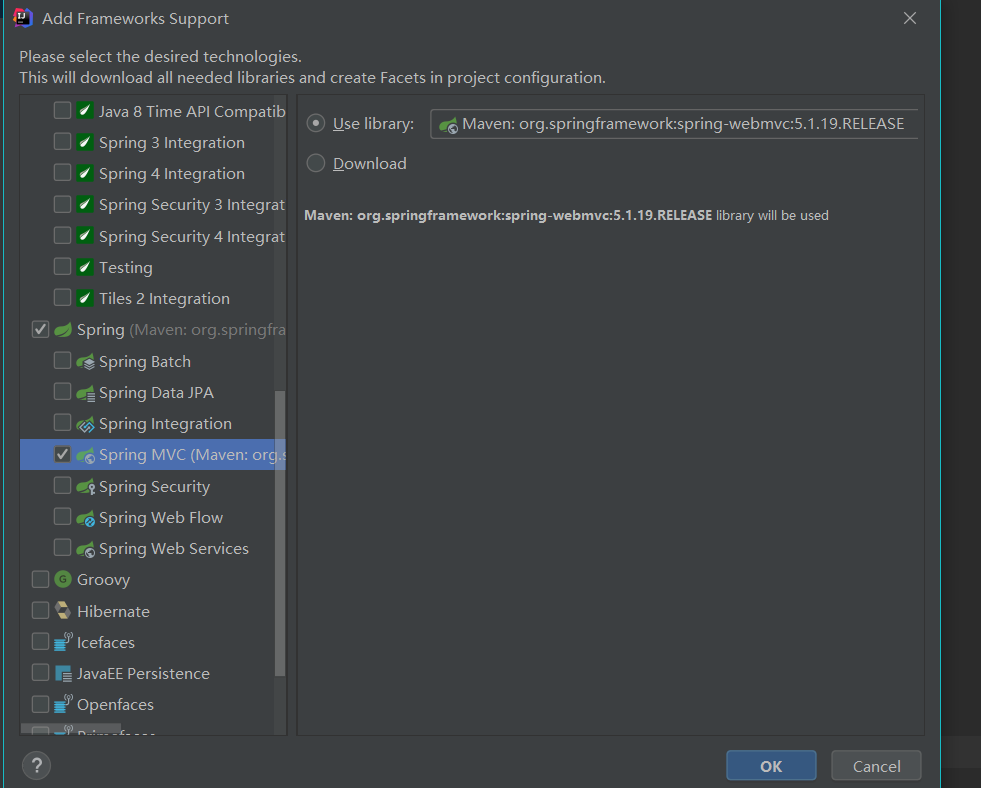Confirm with the OK button

[x=771, y=766]
